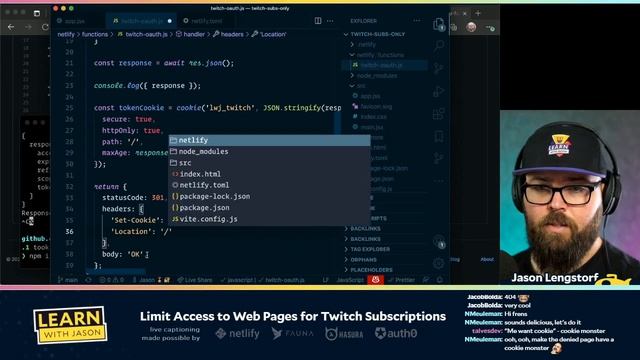Open app.jsx in the explorer tree
The image size is (640, 360).
click(384, 96)
